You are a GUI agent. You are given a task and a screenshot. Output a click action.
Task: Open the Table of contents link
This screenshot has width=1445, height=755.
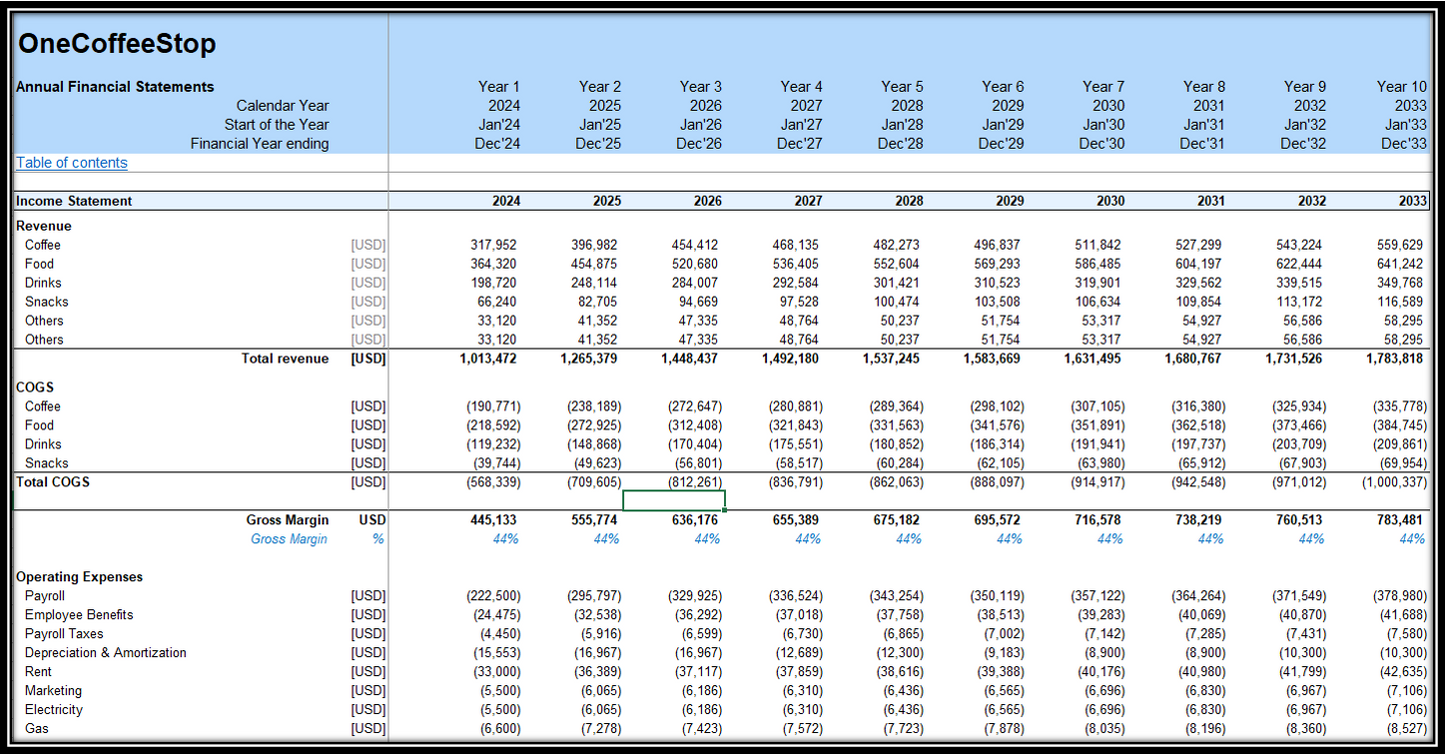(x=72, y=163)
